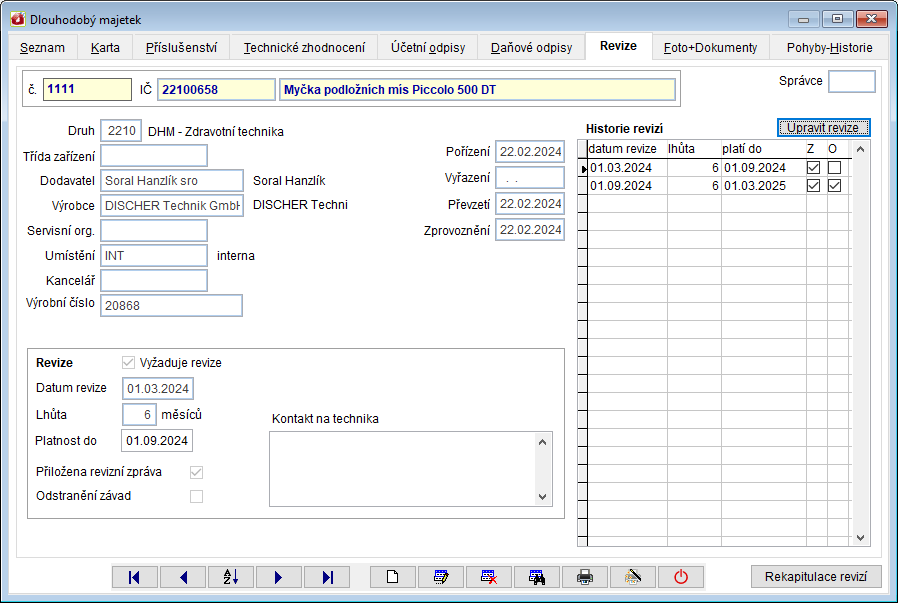Open Rekapitulace revizí
The image size is (898, 603).
click(x=816, y=577)
